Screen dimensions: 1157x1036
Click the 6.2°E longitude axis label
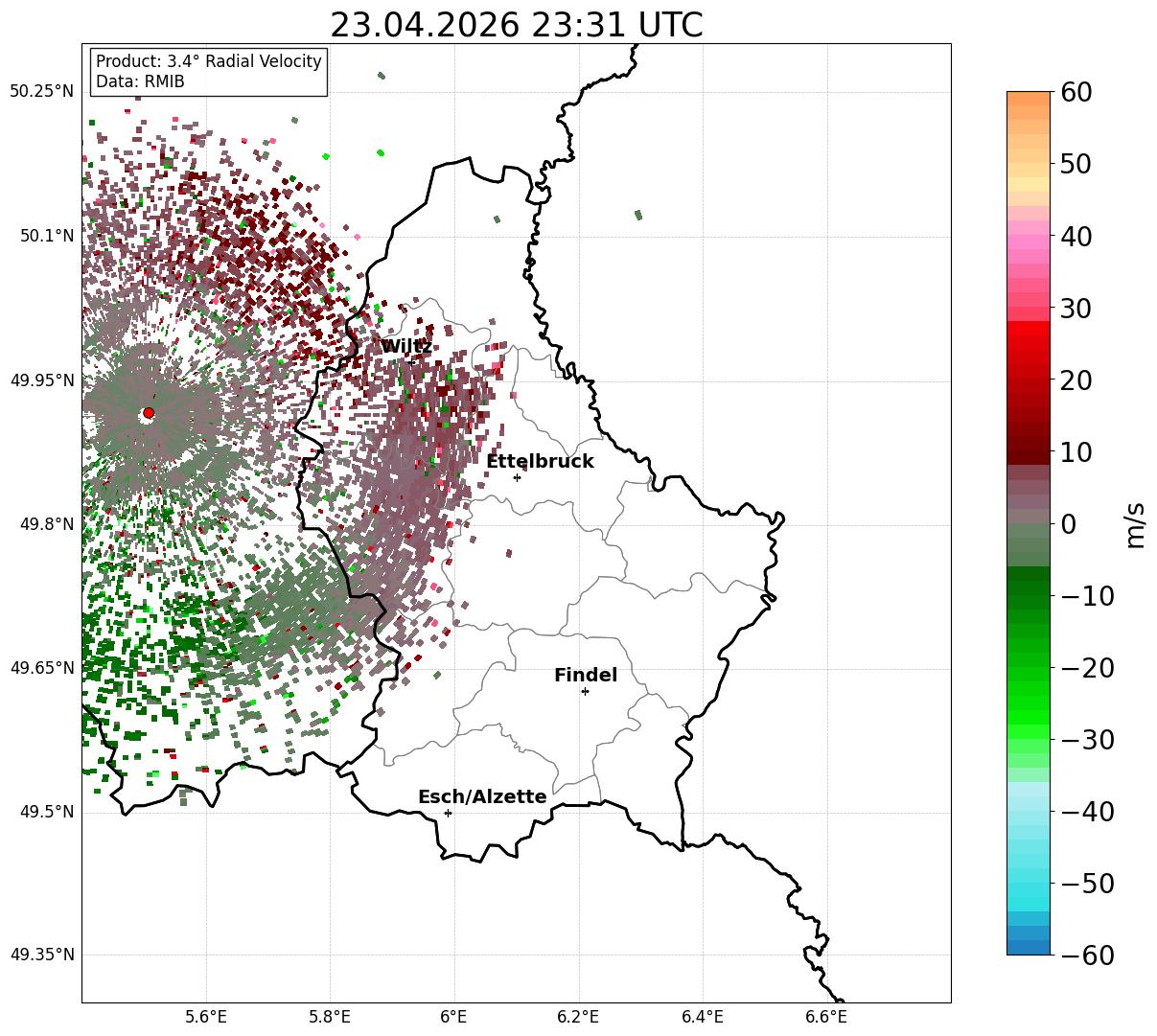[x=579, y=1016]
